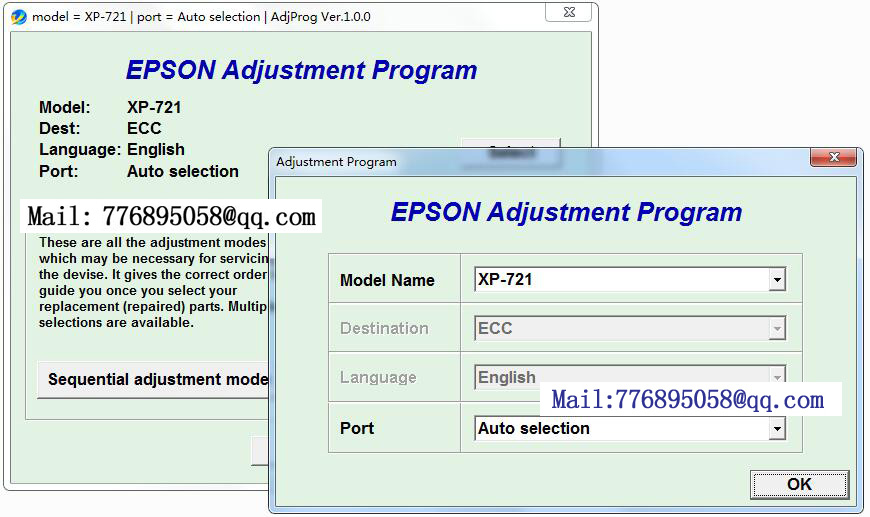
Task: Click the Language label in dialog
Action: tap(378, 377)
